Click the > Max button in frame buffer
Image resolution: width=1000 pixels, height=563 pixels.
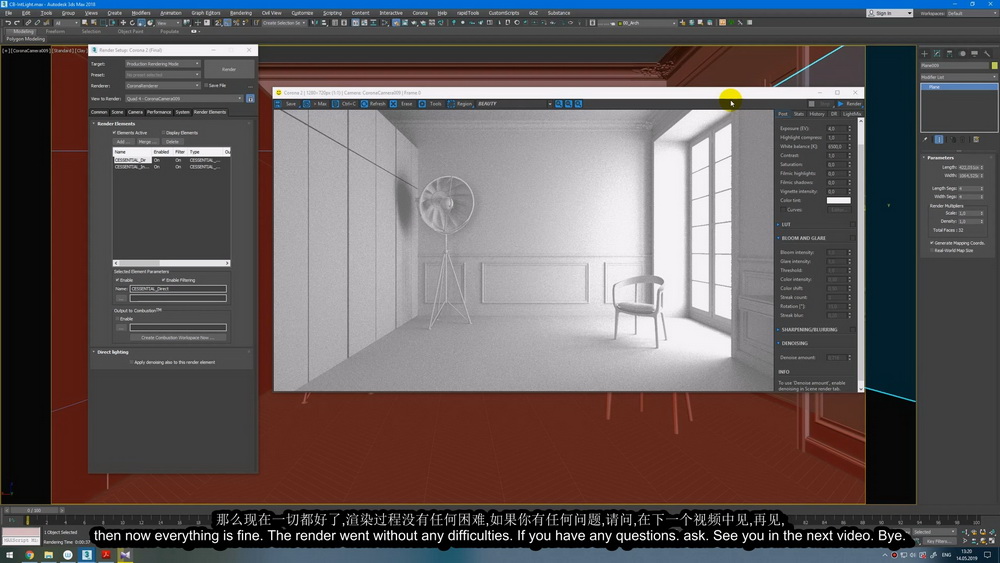pyautogui.click(x=315, y=104)
